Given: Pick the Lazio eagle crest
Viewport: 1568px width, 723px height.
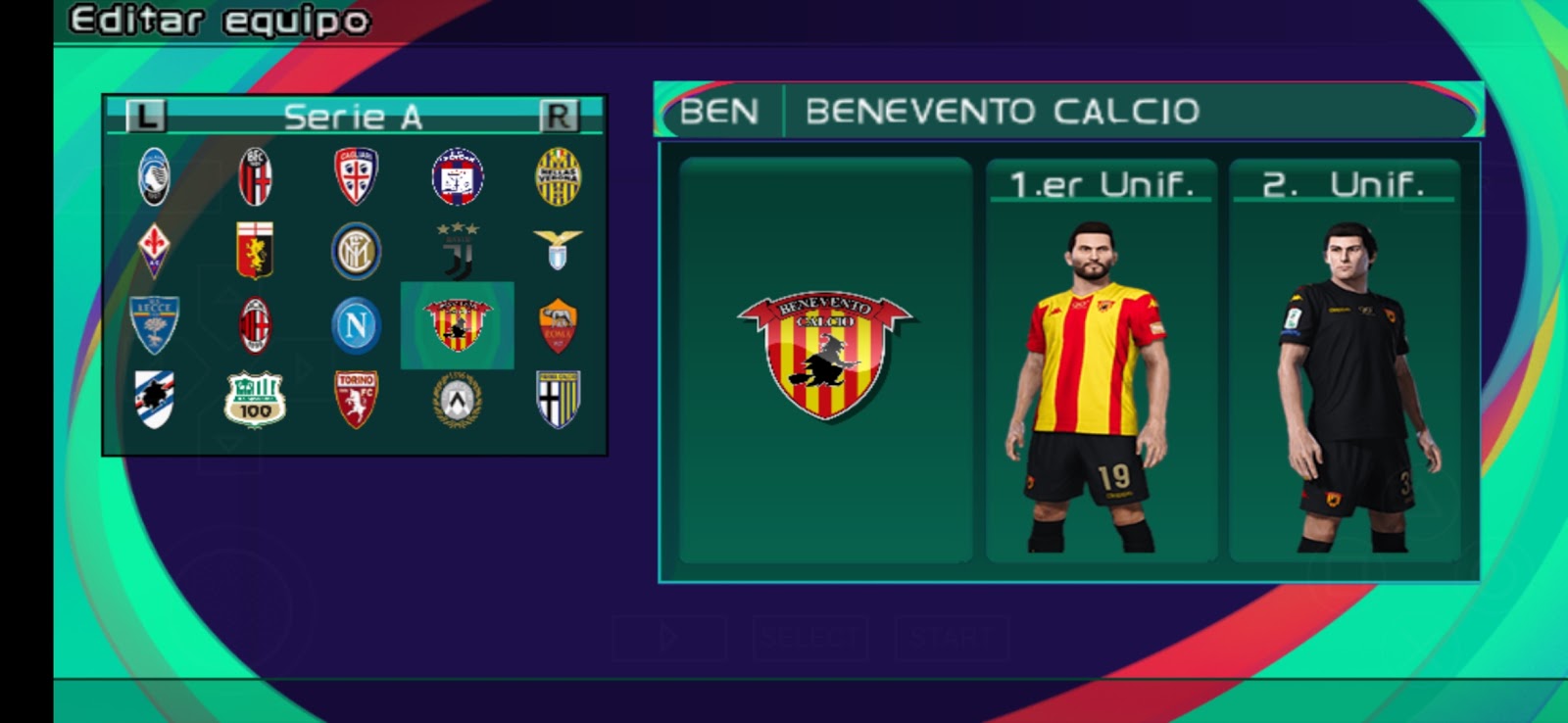Looking at the screenshot, I should (558, 250).
